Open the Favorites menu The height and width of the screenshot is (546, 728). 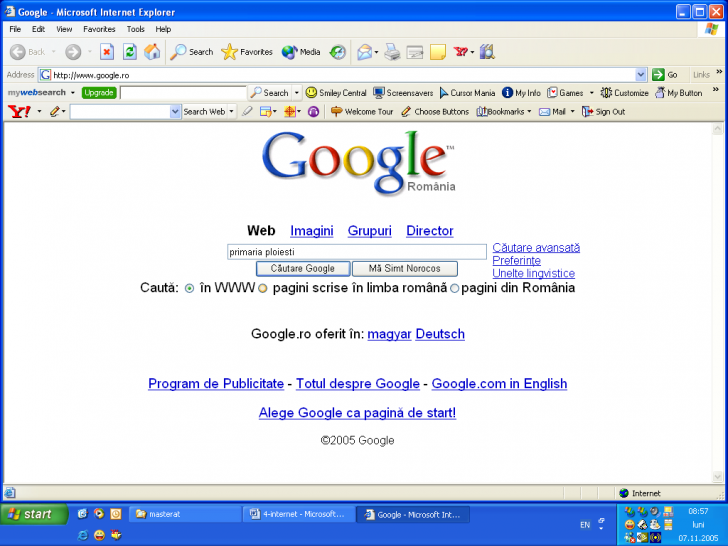click(99, 29)
